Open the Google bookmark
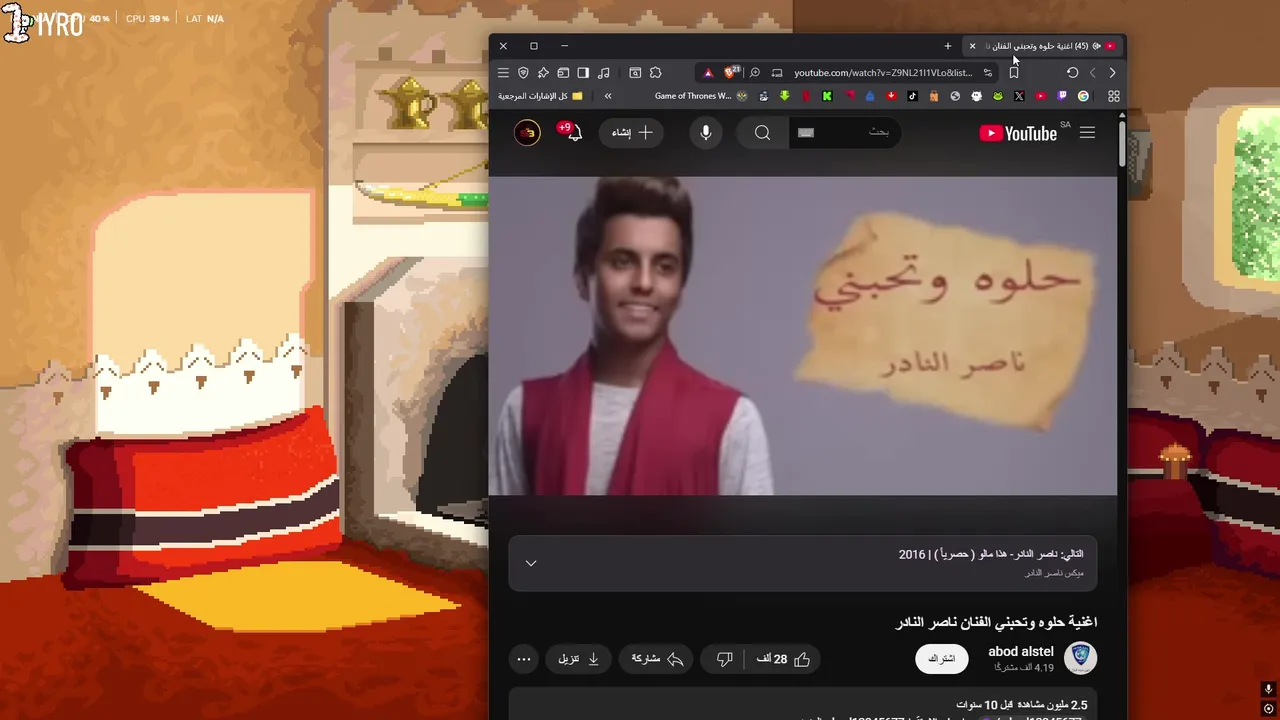 click(1083, 96)
